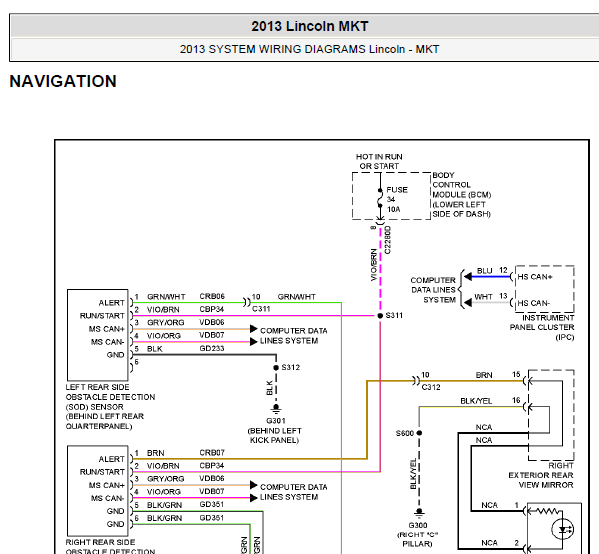Select the 2013 Lincoln MKT title header
Screen dimensions: 599x554
[x=309, y=26]
